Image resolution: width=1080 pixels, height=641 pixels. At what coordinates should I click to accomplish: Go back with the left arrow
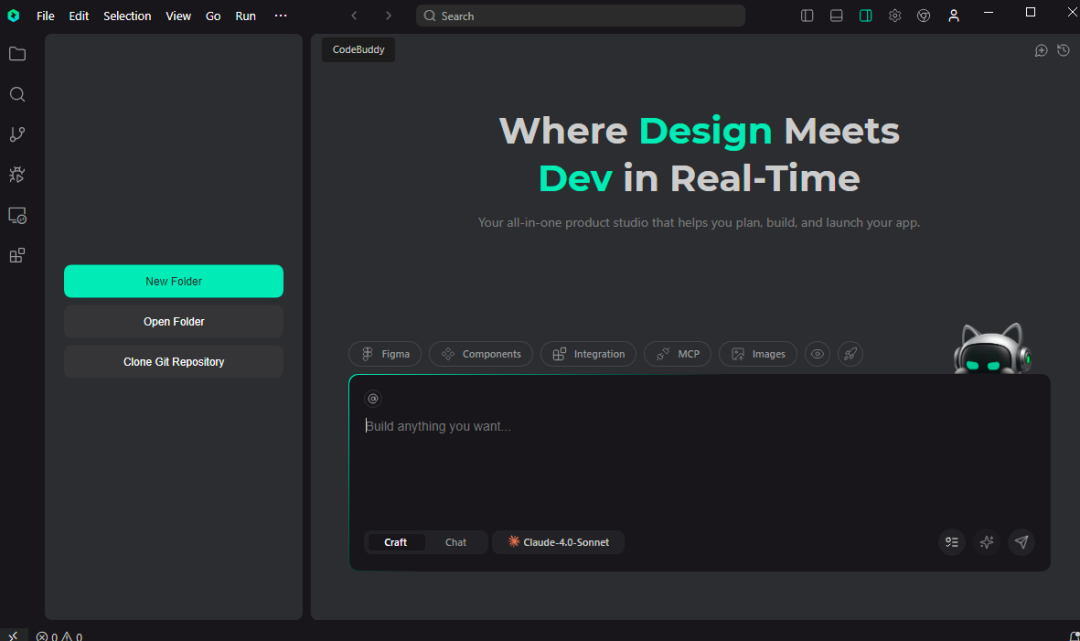[x=354, y=16]
